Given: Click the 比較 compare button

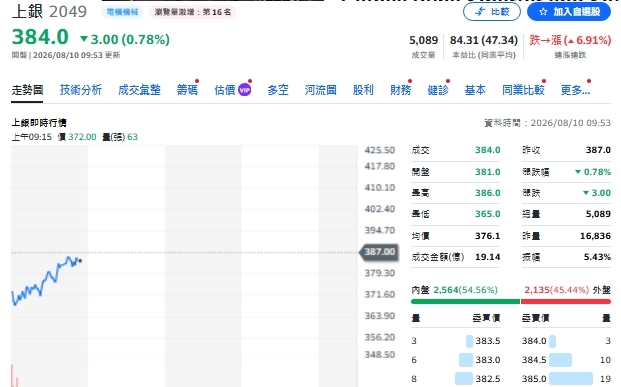Looking at the screenshot, I should (x=491, y=12).
